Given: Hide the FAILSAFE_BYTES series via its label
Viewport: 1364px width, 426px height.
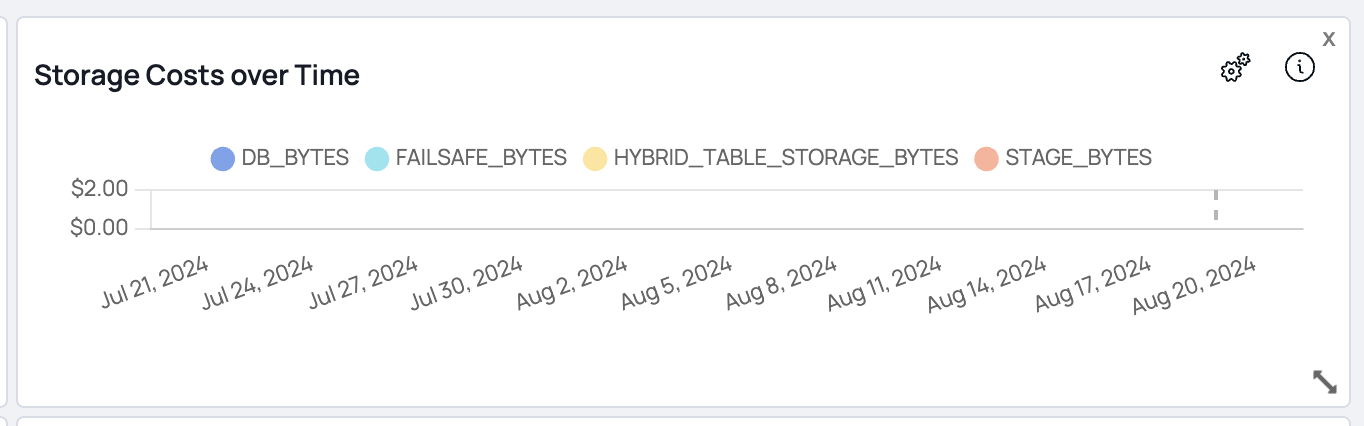Looking at the screenshot, I should 481,158.
